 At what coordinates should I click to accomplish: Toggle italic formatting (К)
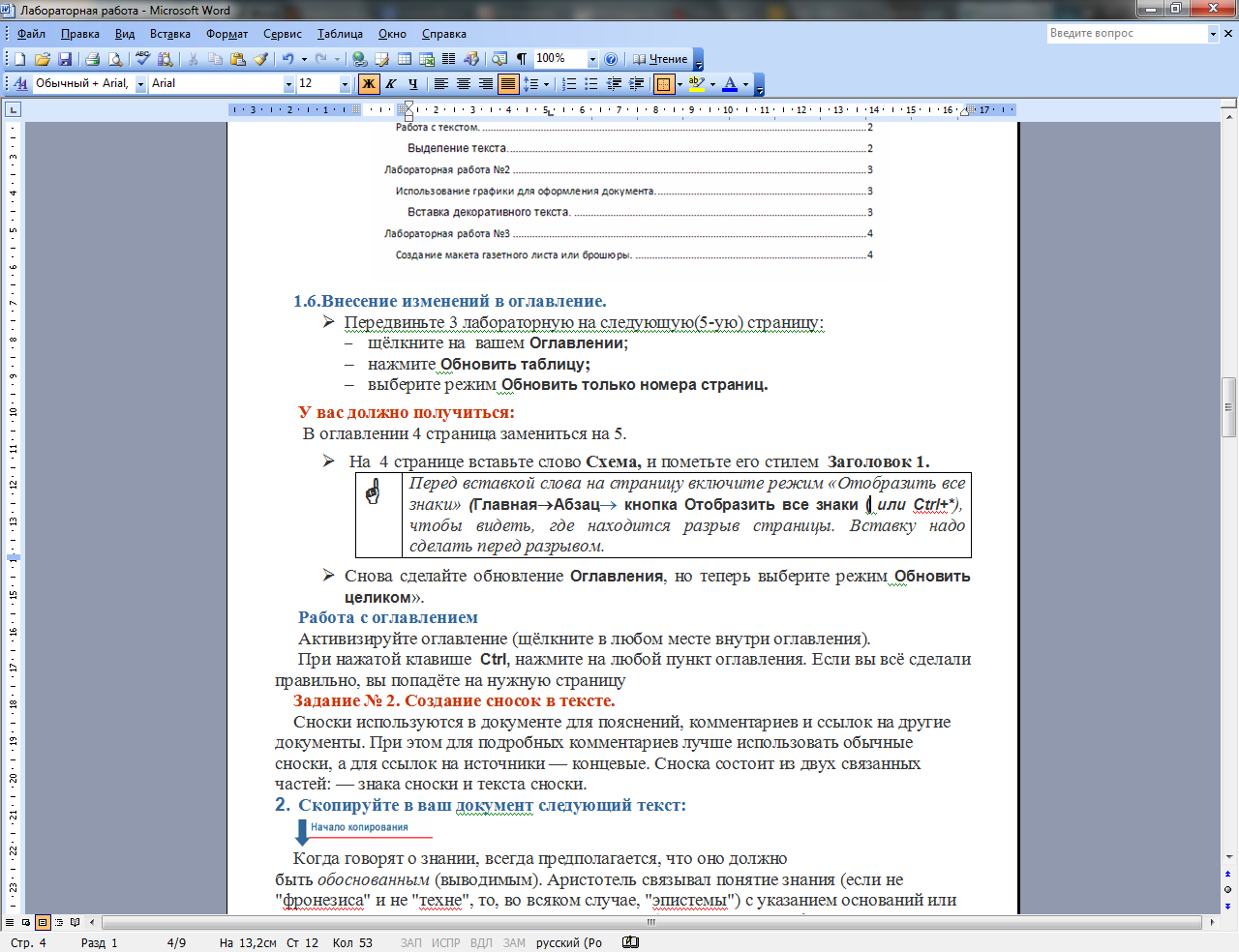391,84
